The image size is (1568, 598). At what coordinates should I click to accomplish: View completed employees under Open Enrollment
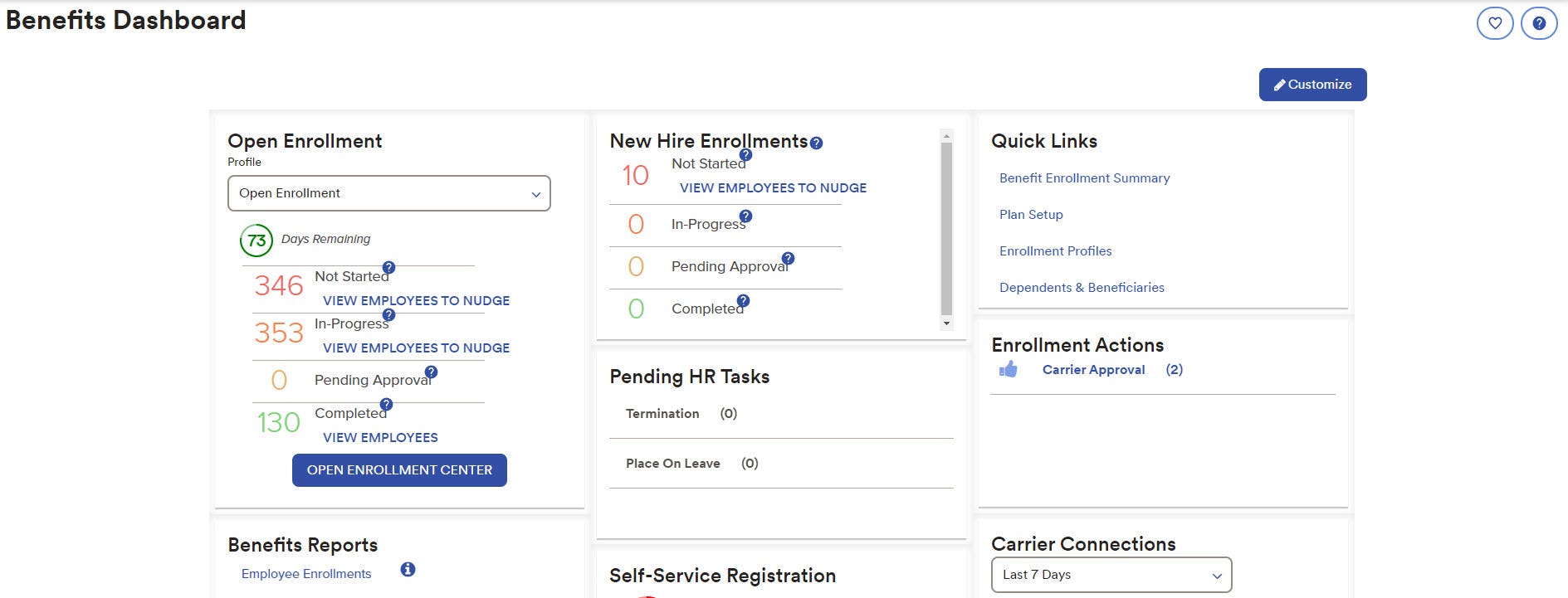pos(380,438)
